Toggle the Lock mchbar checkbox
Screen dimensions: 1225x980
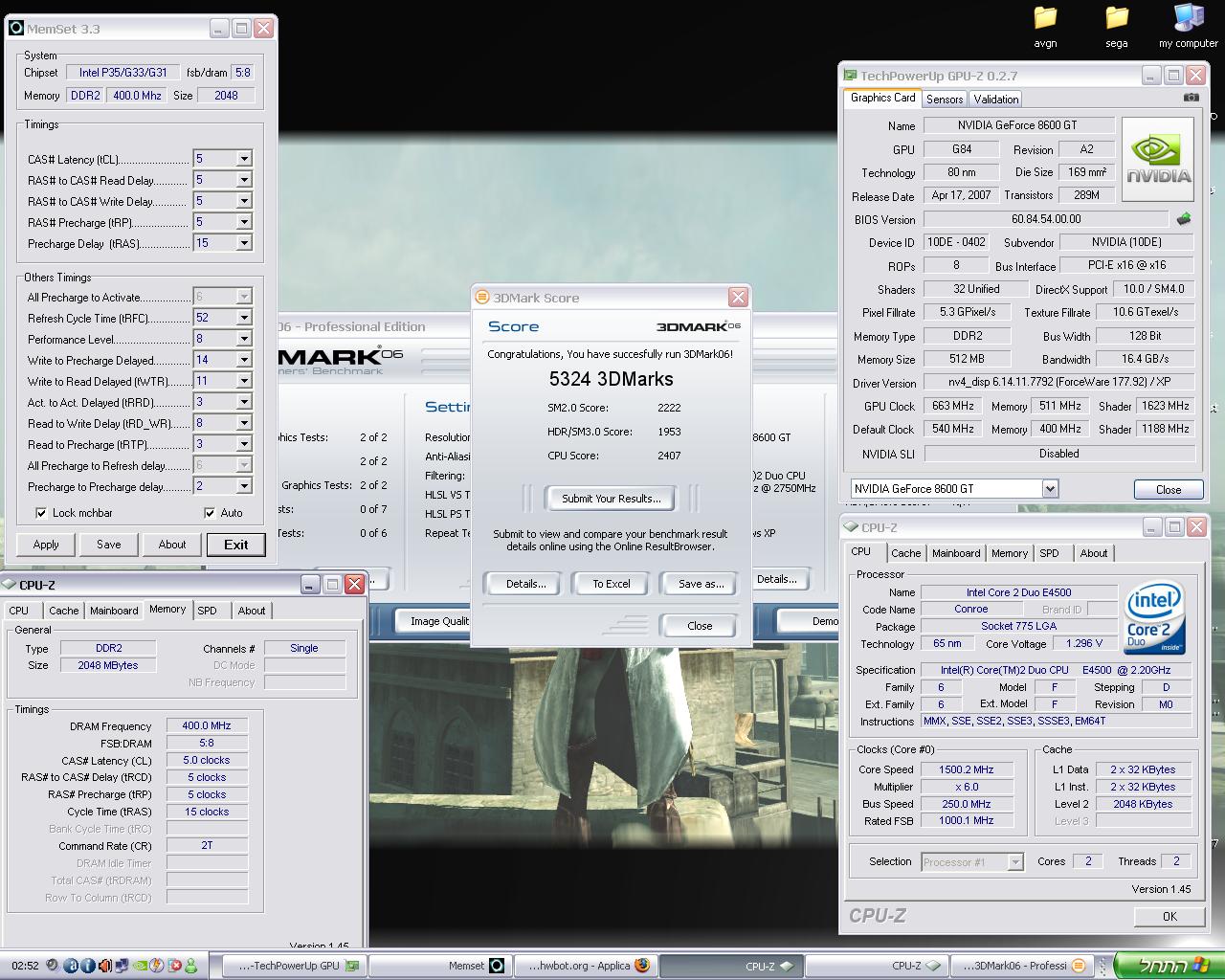pyautogui.click(x=41, y=513)
